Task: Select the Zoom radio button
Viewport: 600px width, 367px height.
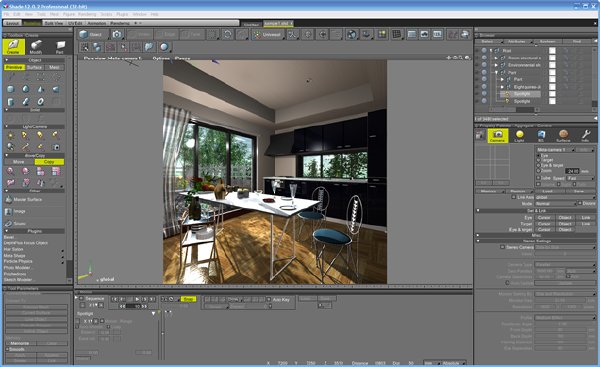Action: pos(538,170)
